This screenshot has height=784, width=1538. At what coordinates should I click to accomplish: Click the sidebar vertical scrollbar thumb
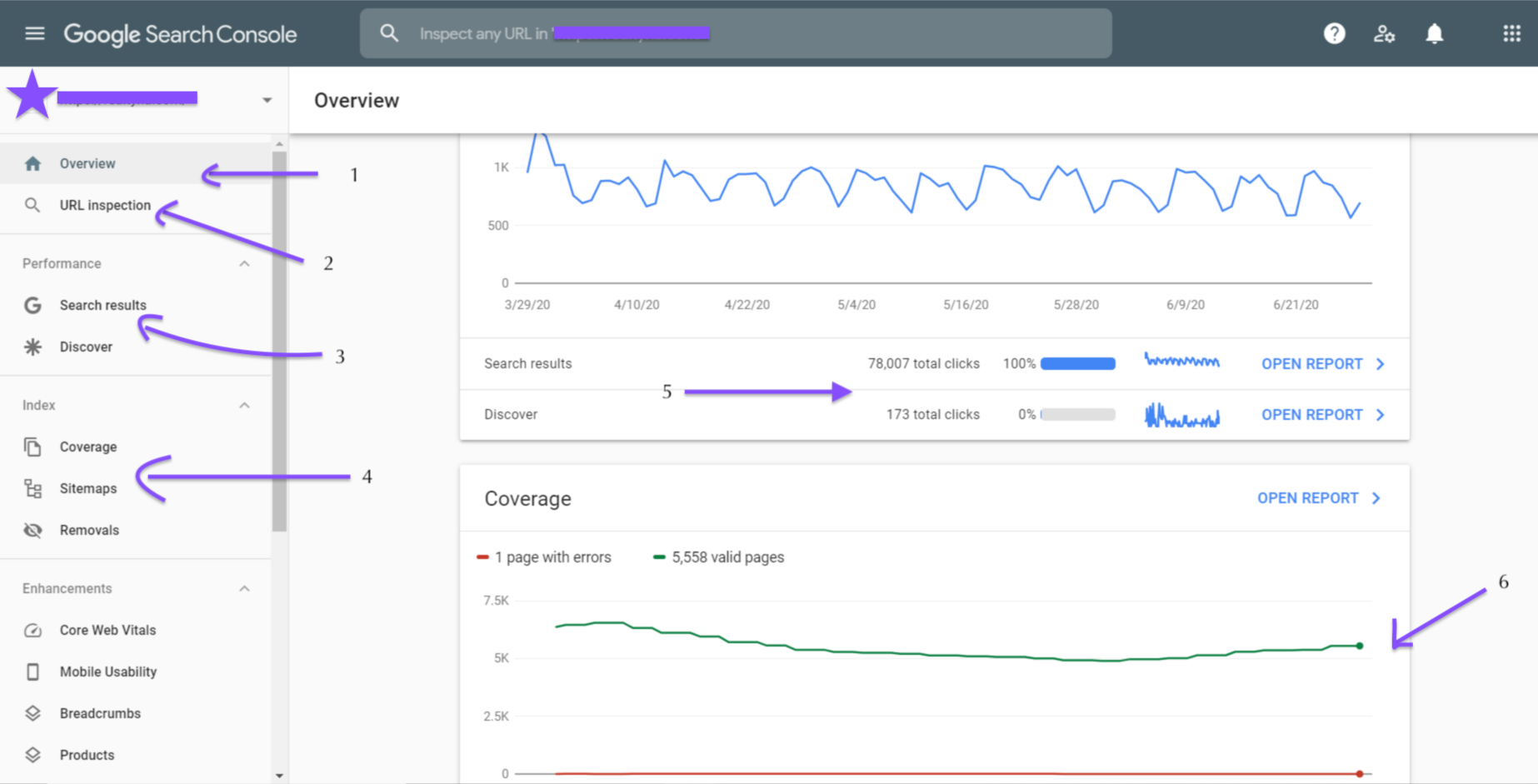(x=279, y=340)
